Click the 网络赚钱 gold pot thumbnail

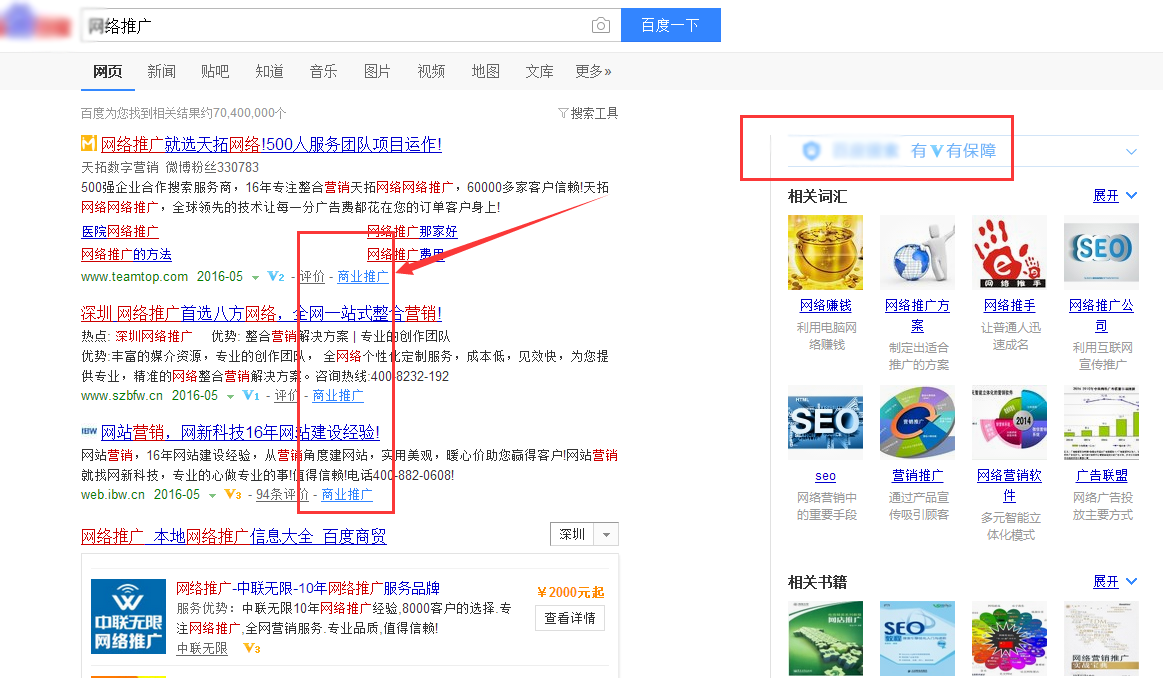(x=826, y=252)
